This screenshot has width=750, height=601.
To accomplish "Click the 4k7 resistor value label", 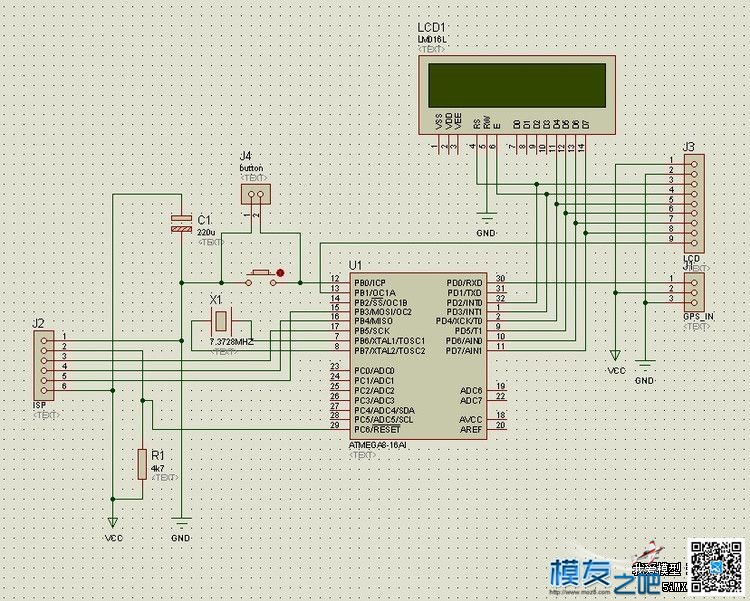I will pyautogui.click(x=157, y=468).
